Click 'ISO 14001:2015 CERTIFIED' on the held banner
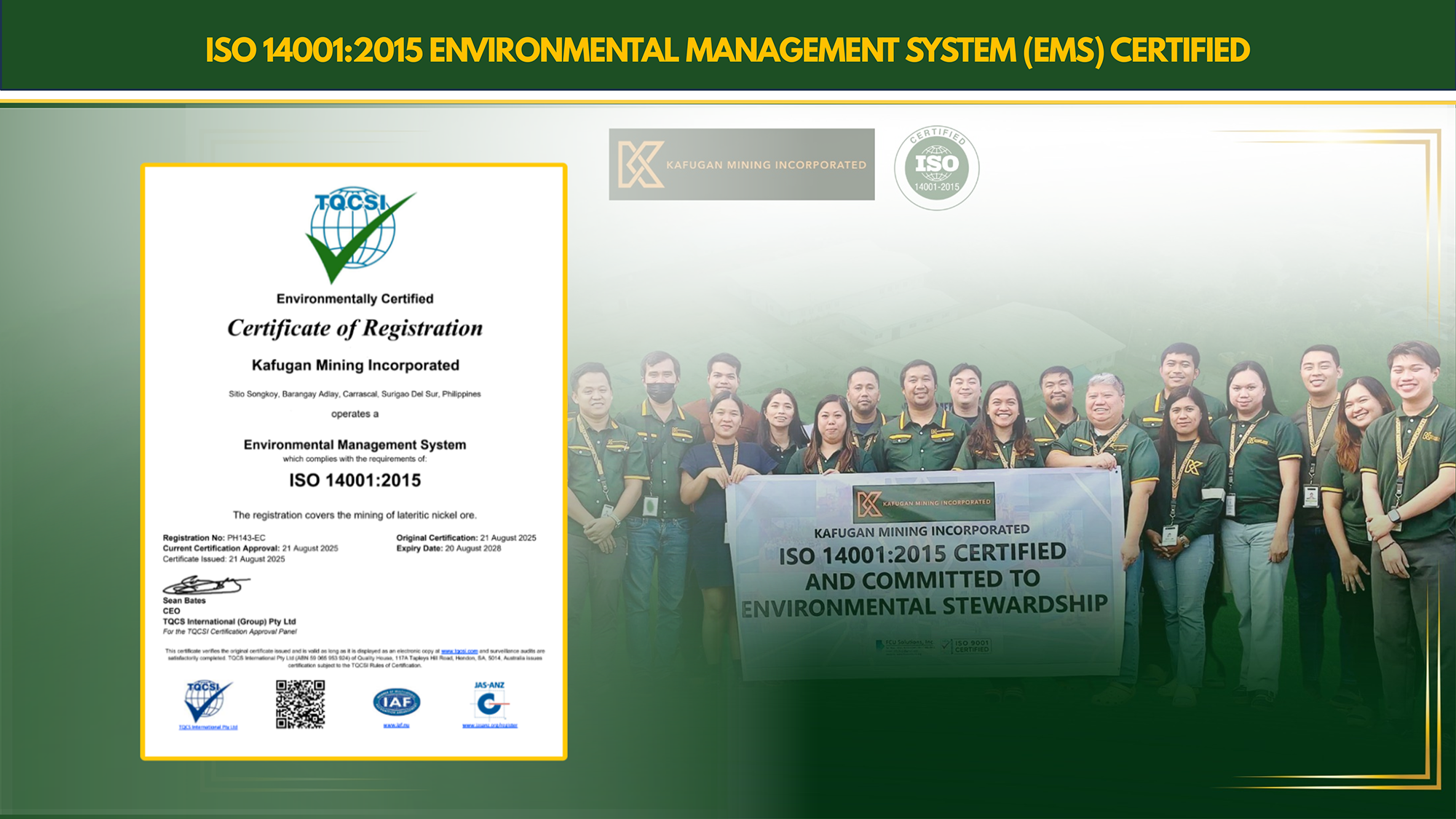1456x819 pixels. coord(922,554)
